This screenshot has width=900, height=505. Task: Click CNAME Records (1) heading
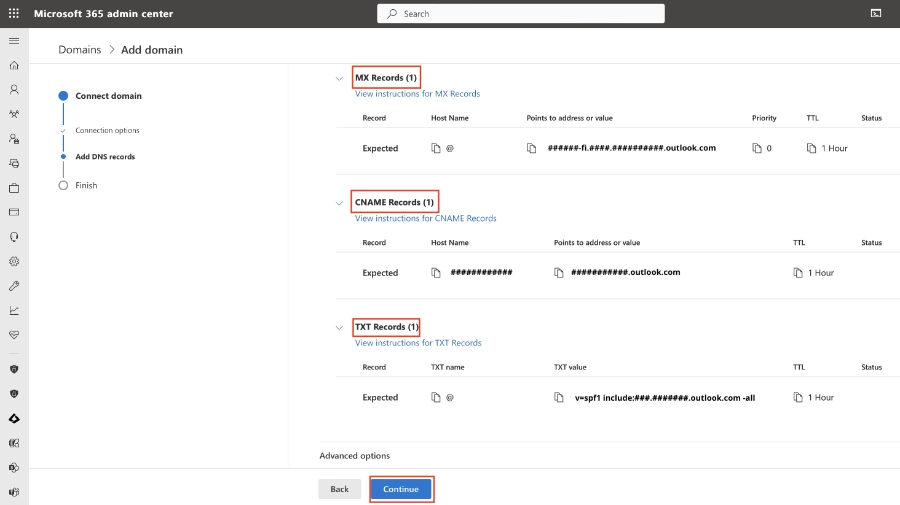point(394,202)
